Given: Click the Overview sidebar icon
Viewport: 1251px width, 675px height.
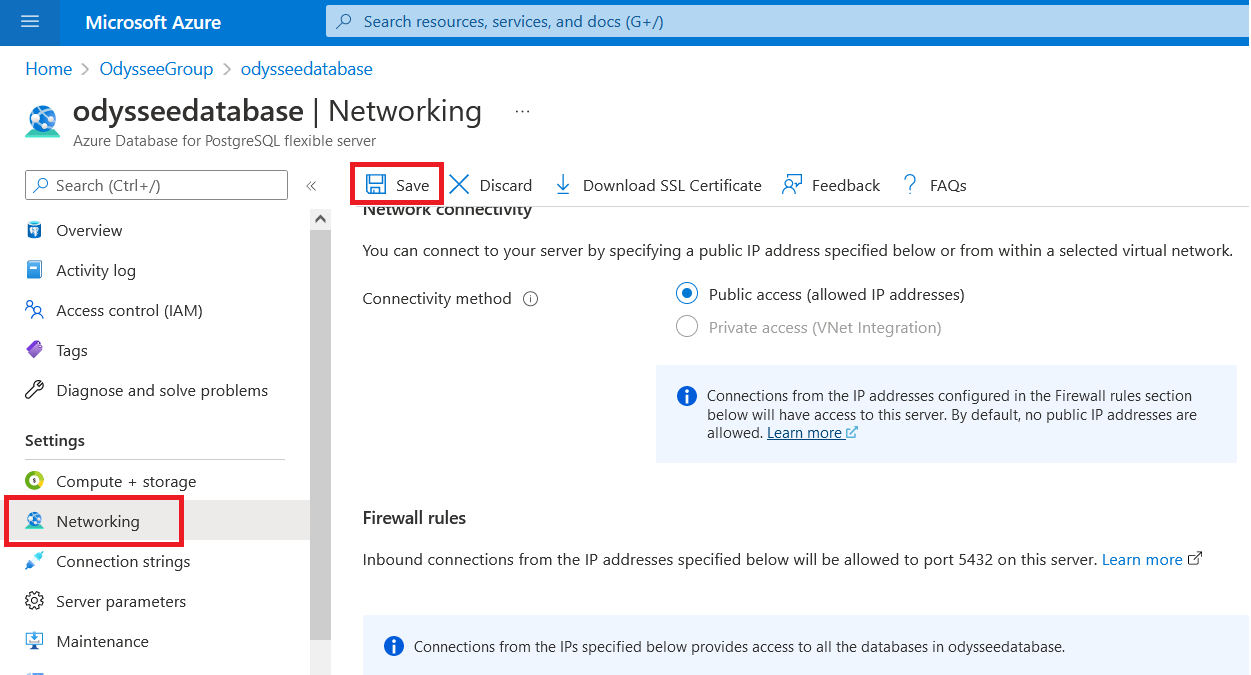Looking at the screenshot, I should (35, 231).
